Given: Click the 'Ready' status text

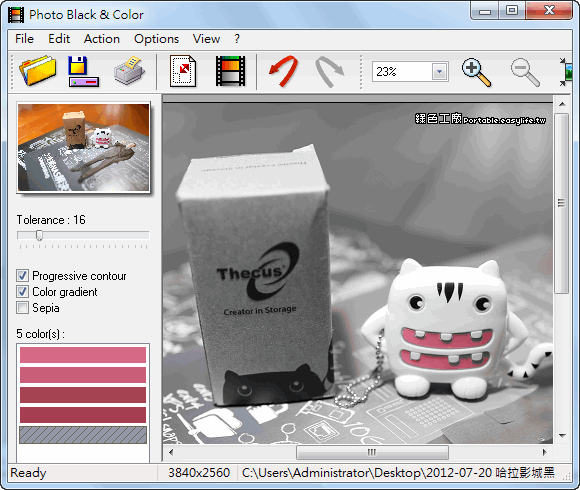Looking at the screenshot, I should (28, 473).
